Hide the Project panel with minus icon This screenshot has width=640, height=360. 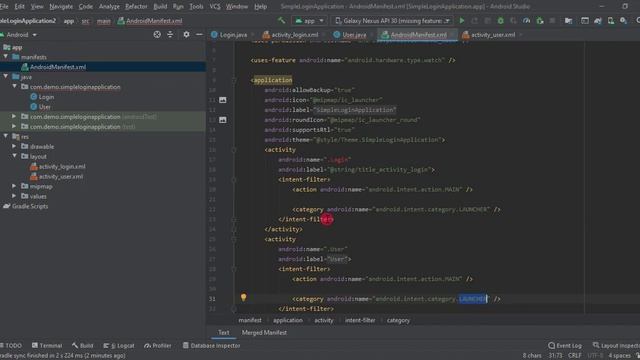(x=199, y=35)
